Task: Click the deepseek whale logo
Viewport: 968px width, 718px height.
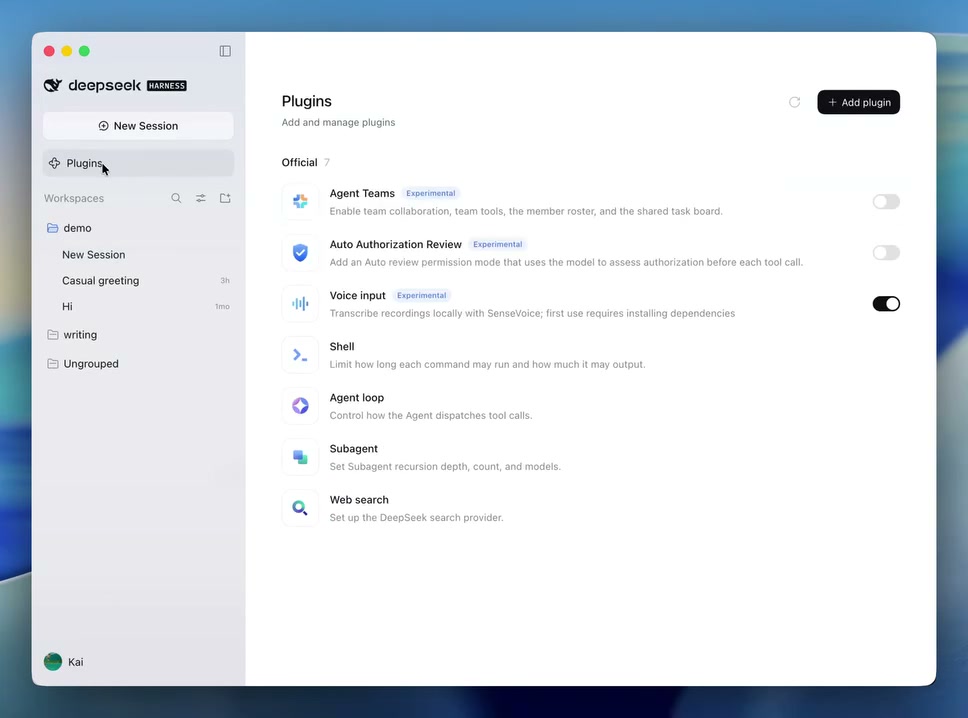Action: pyautogui.click(x=53, y=85)
